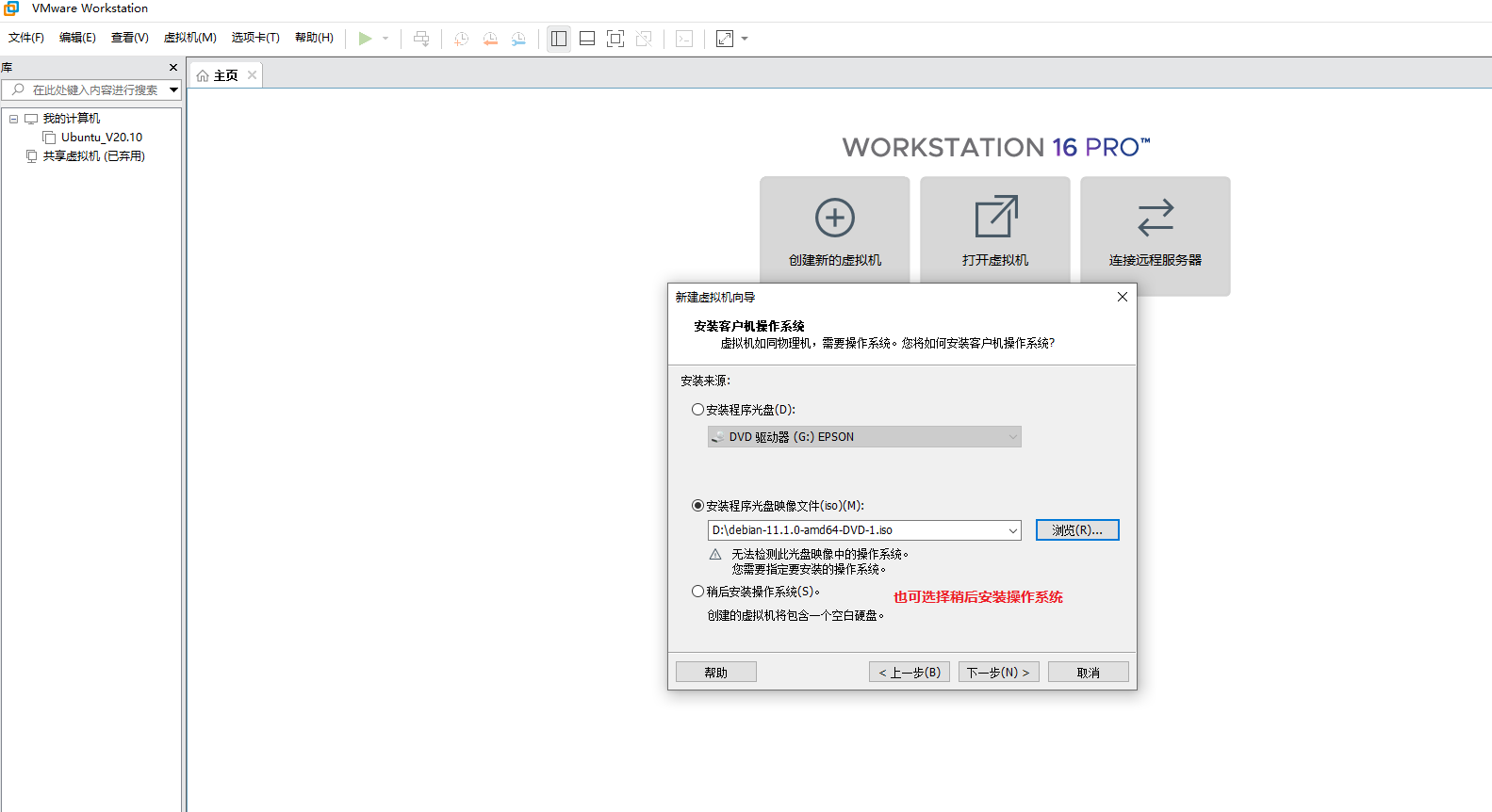Click the full screen mode icon
The width and height of the screenshot is (1492, 812).
point(615,39)
